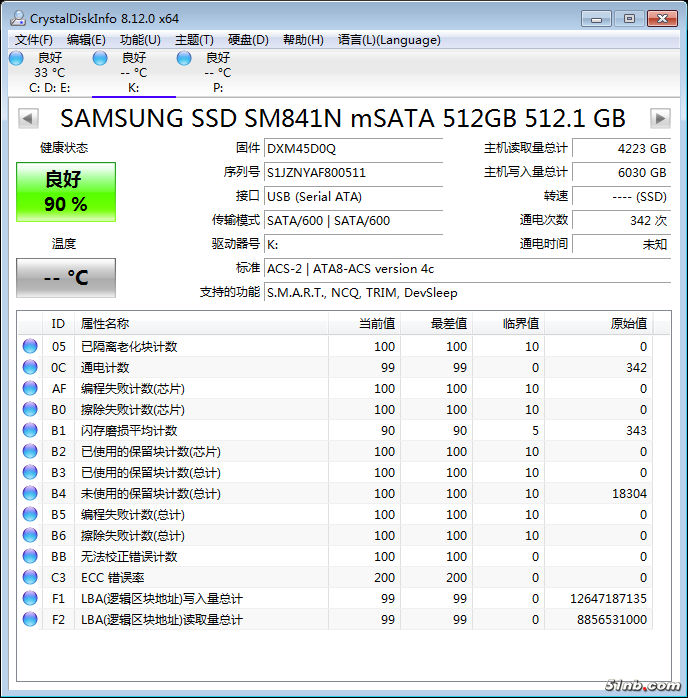Select the C: D: E: disk status orb
Viewport: 688px width, 698px height.
[16, 58]
